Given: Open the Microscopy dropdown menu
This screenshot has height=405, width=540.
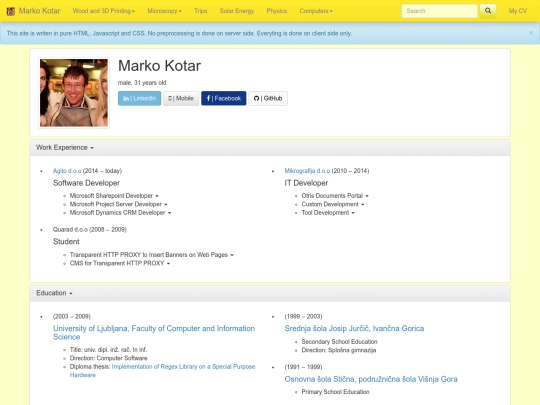Looking at the screenshot, I should (164, 11).
